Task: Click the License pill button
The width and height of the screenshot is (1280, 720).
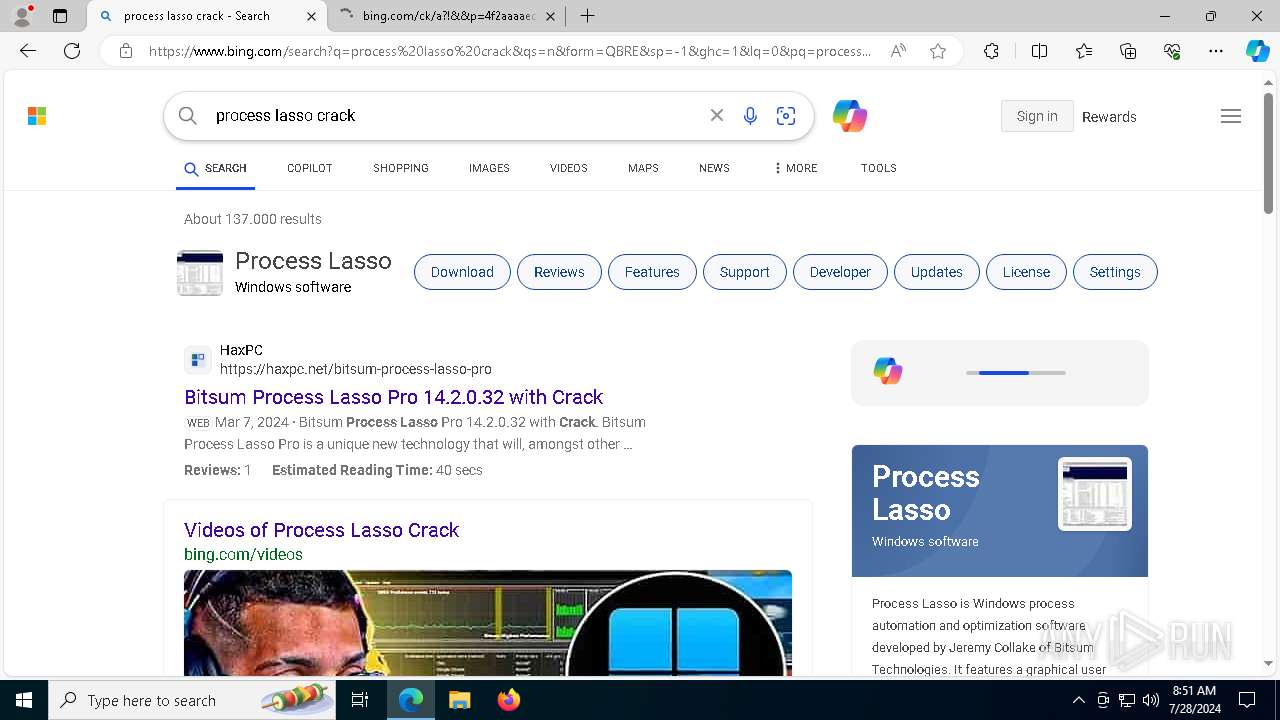Action: 1026,272
